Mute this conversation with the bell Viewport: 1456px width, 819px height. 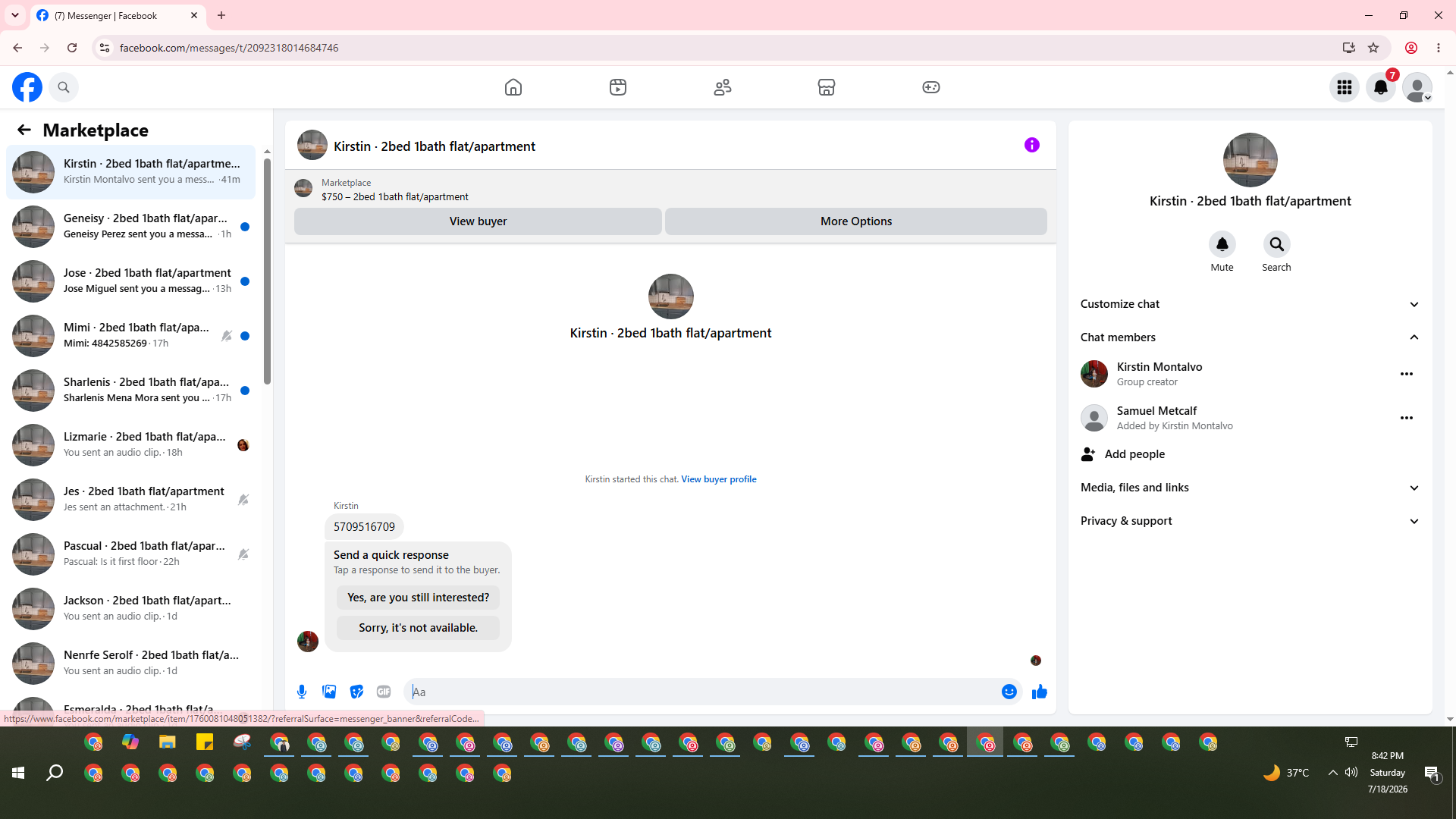click(x=1222, y=244)
